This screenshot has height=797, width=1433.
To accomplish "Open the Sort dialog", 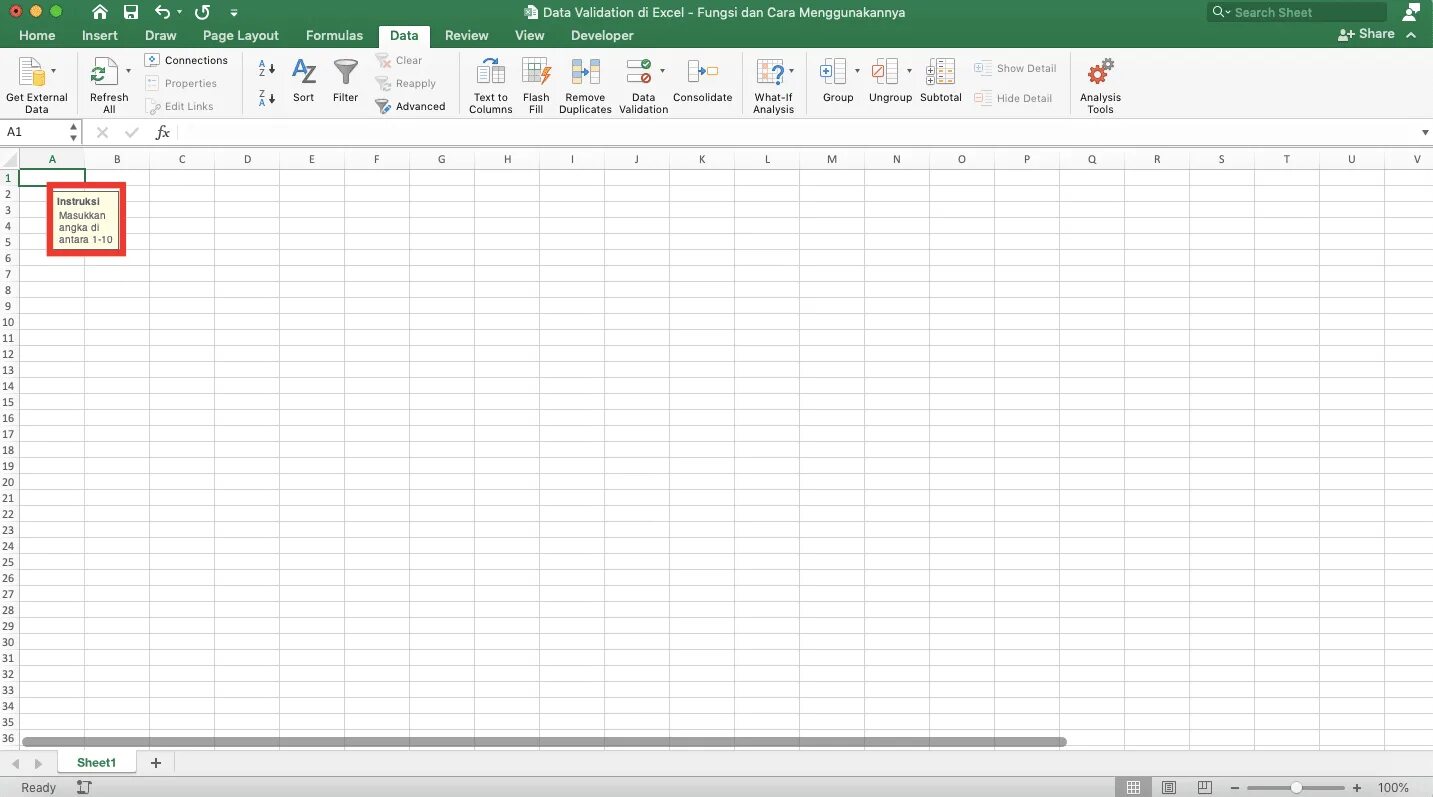I will (304, 80).
